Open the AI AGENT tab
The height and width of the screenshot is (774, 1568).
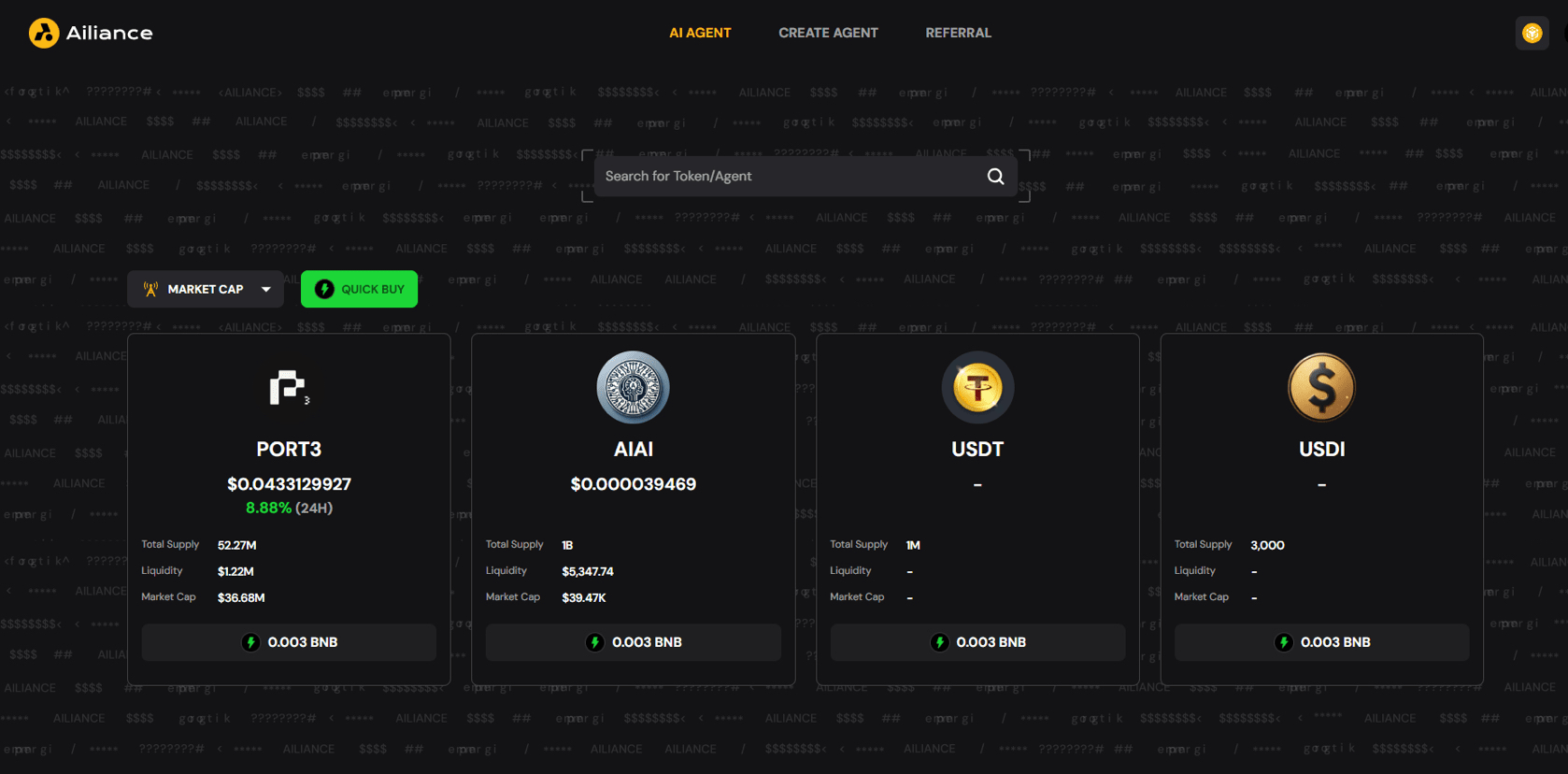pyautogui.click(x=700, y=33)
